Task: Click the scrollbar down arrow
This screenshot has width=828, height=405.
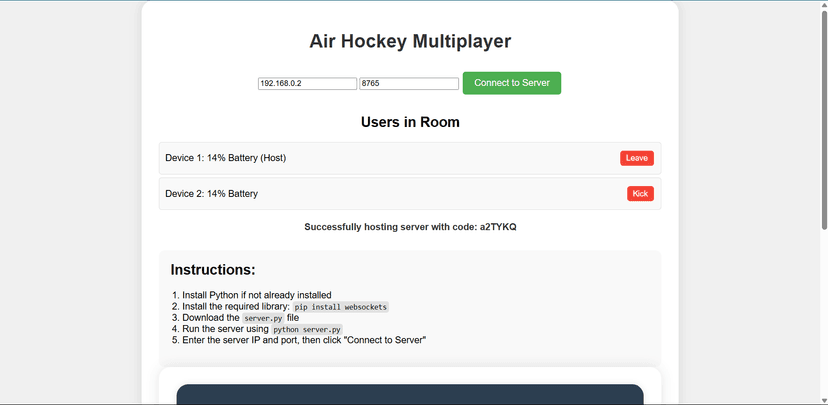Action: (x=822, y=399)
